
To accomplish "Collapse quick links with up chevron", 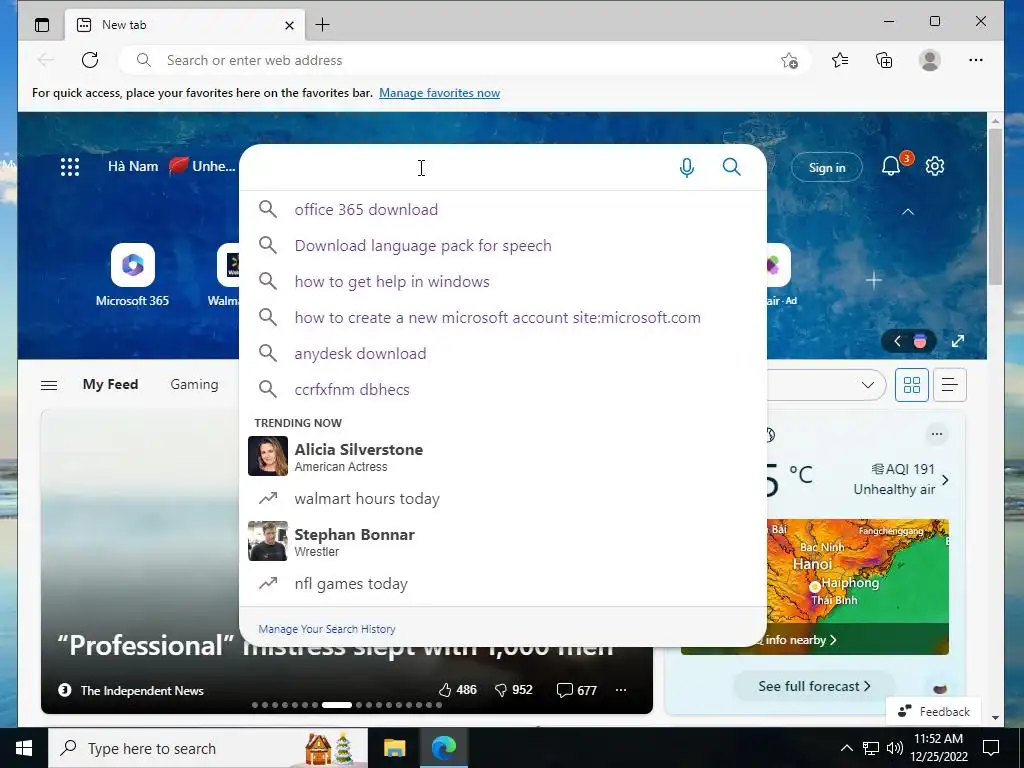I will [908, 212].
